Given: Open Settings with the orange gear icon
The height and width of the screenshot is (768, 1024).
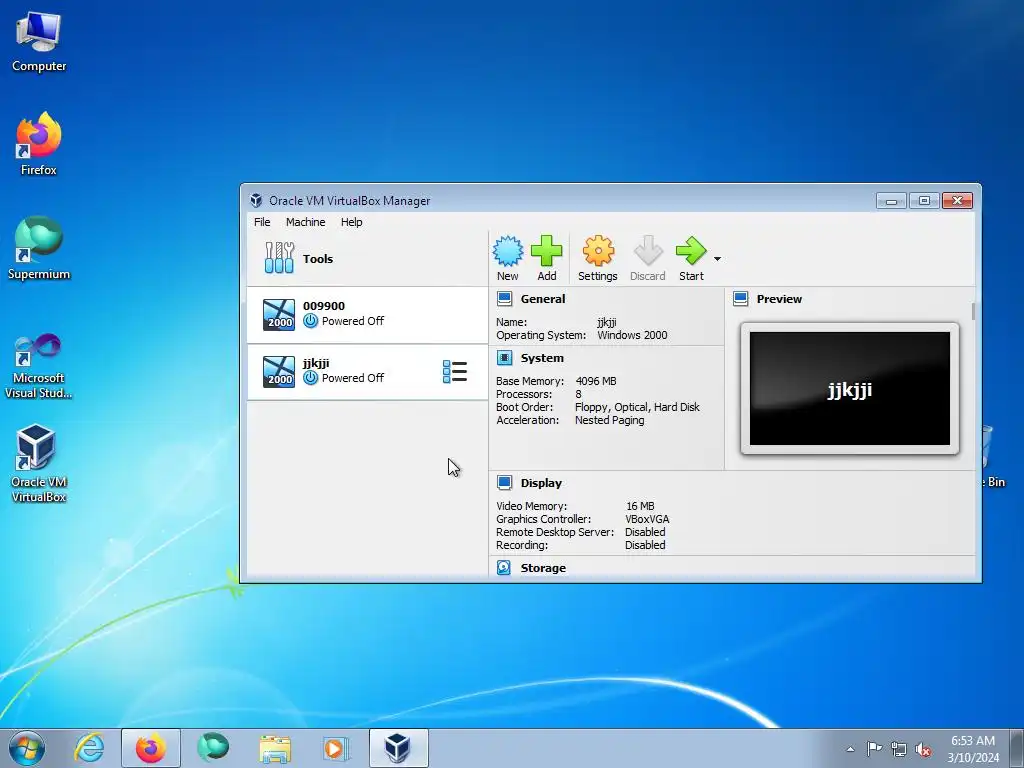Looking at the screenshot, I should coord(598,251).
